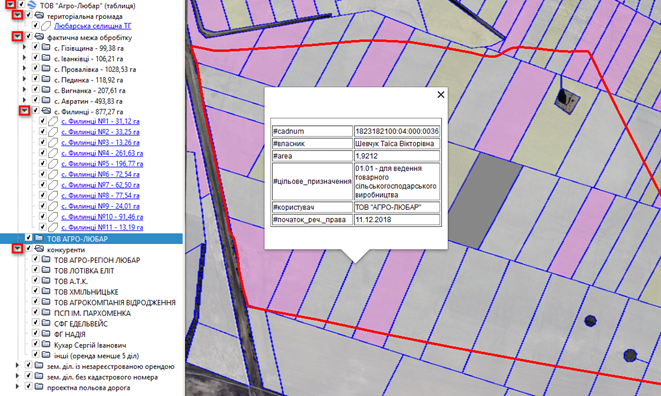Click polygon icon beside с. Филинці №1
Viewport: 661px width, 396px height.
click(53, 121)
